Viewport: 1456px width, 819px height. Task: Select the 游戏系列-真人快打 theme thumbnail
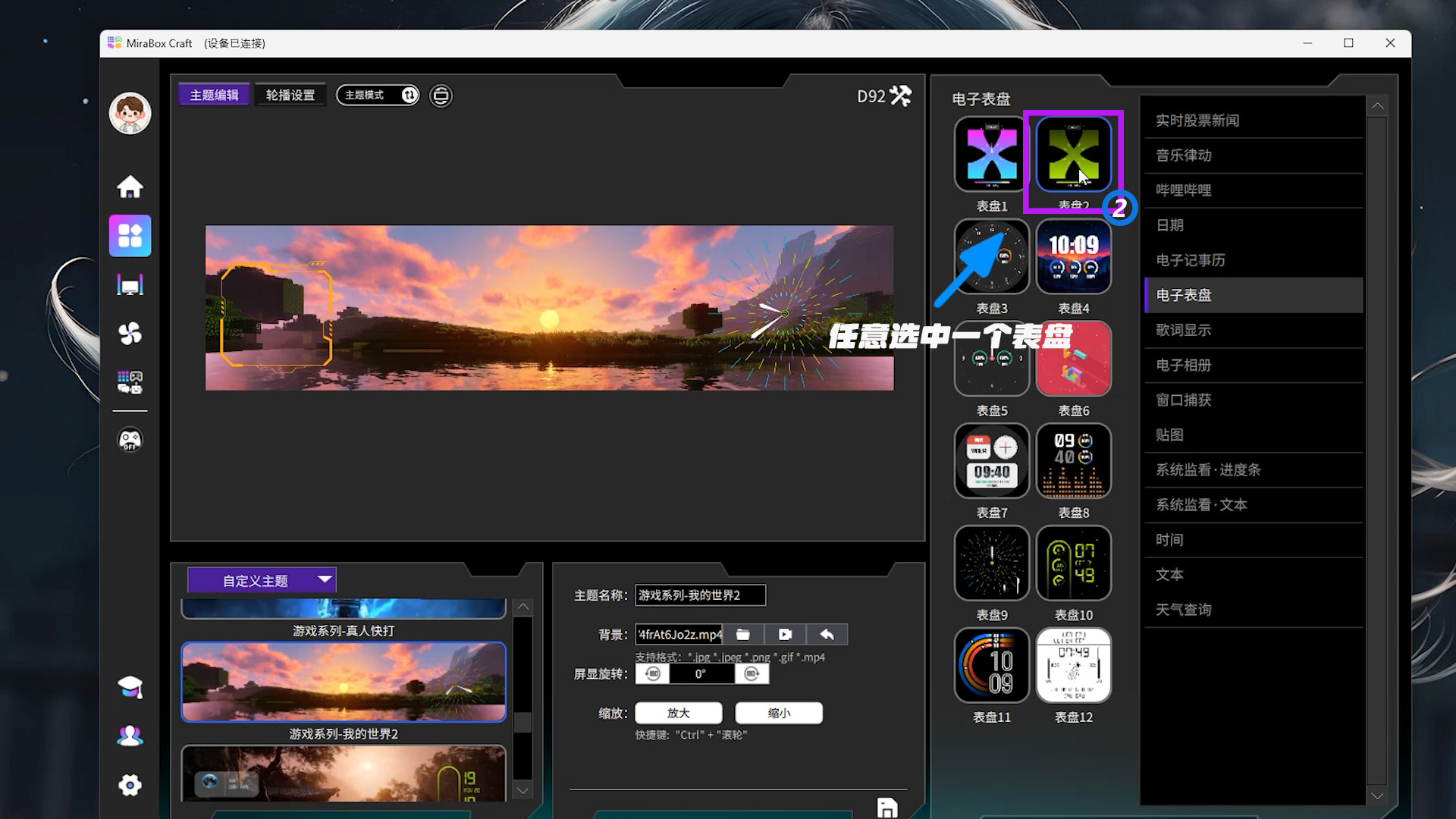pyautogui.click(x=344, y=608)
